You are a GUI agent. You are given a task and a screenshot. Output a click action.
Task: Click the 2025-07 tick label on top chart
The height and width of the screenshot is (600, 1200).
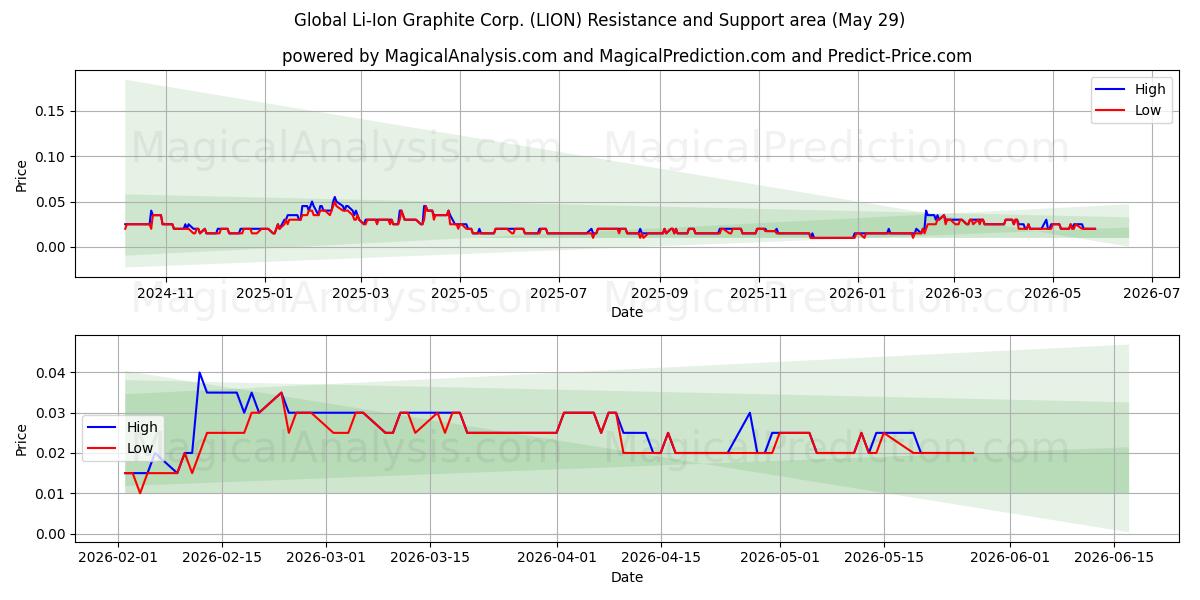pos(558,294)
